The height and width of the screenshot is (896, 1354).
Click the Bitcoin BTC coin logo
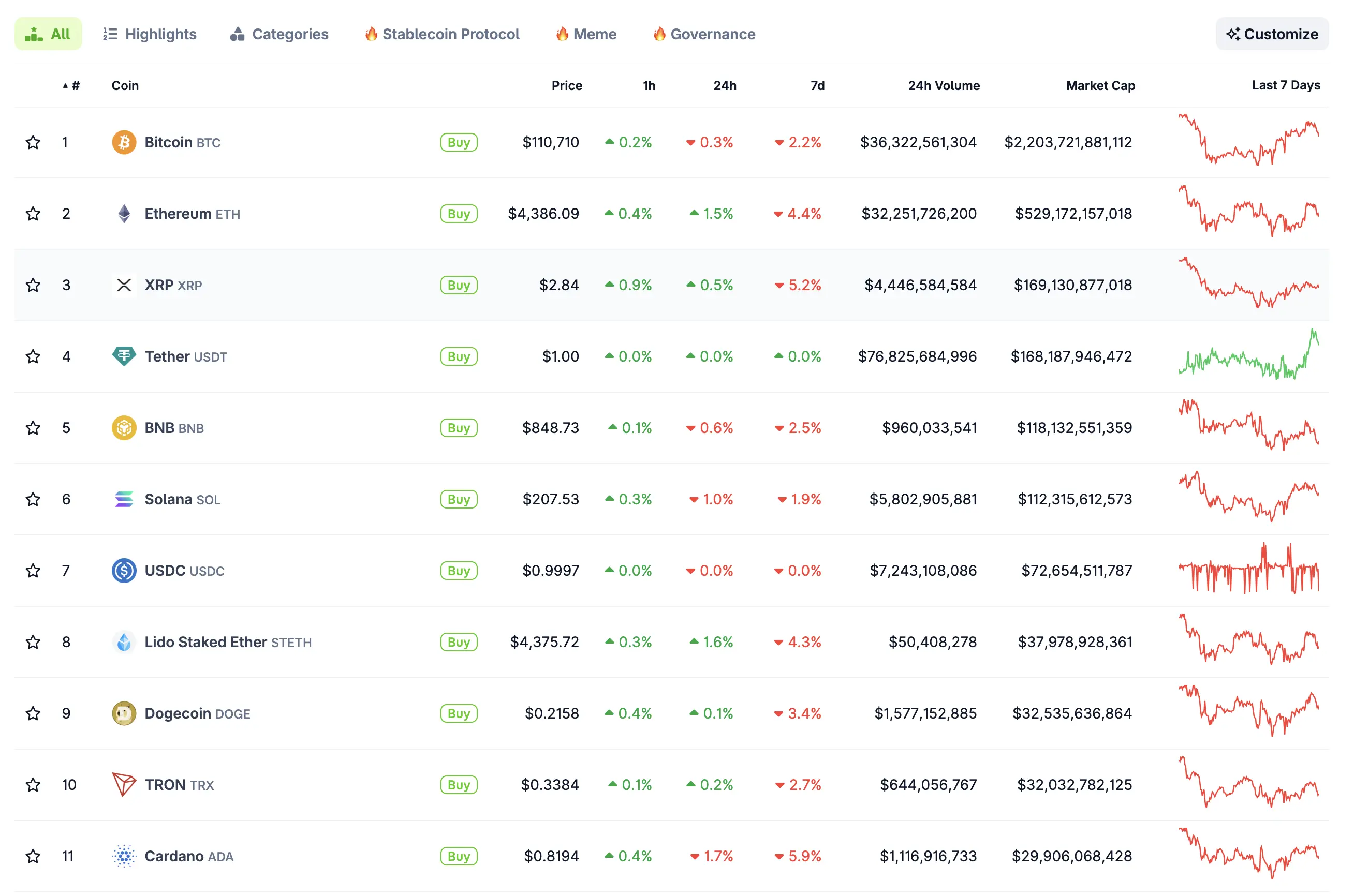(x=124, y=142)
